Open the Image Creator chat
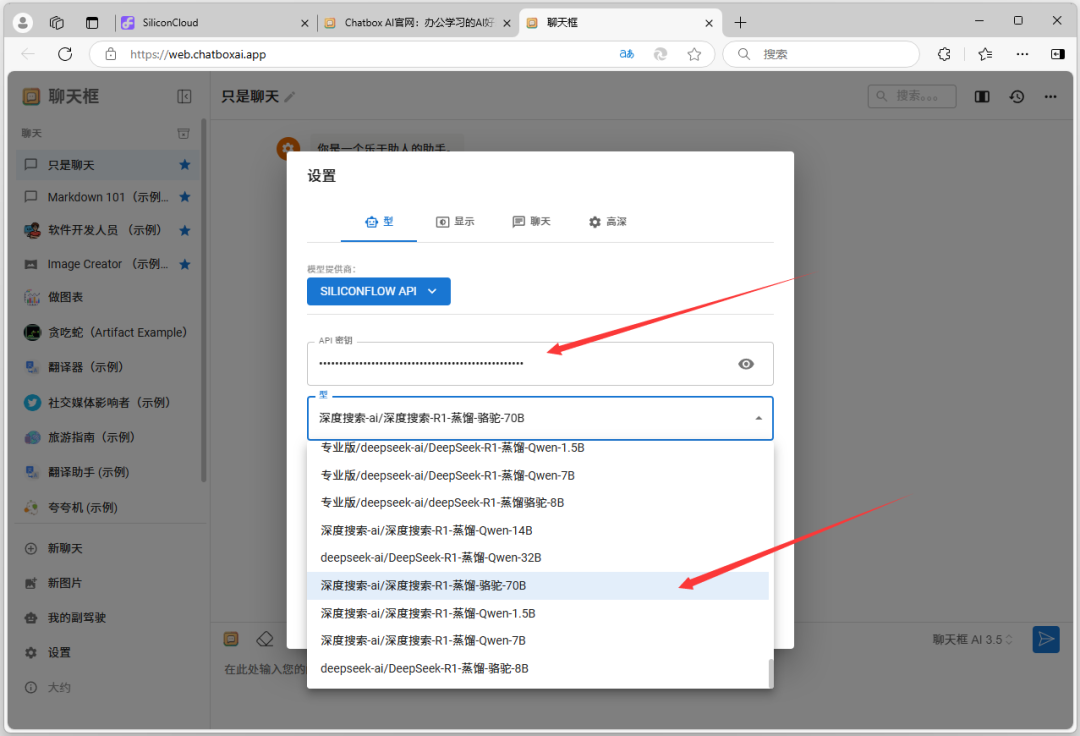Viewport: 1080px width, 736px height. click(108, 264)
